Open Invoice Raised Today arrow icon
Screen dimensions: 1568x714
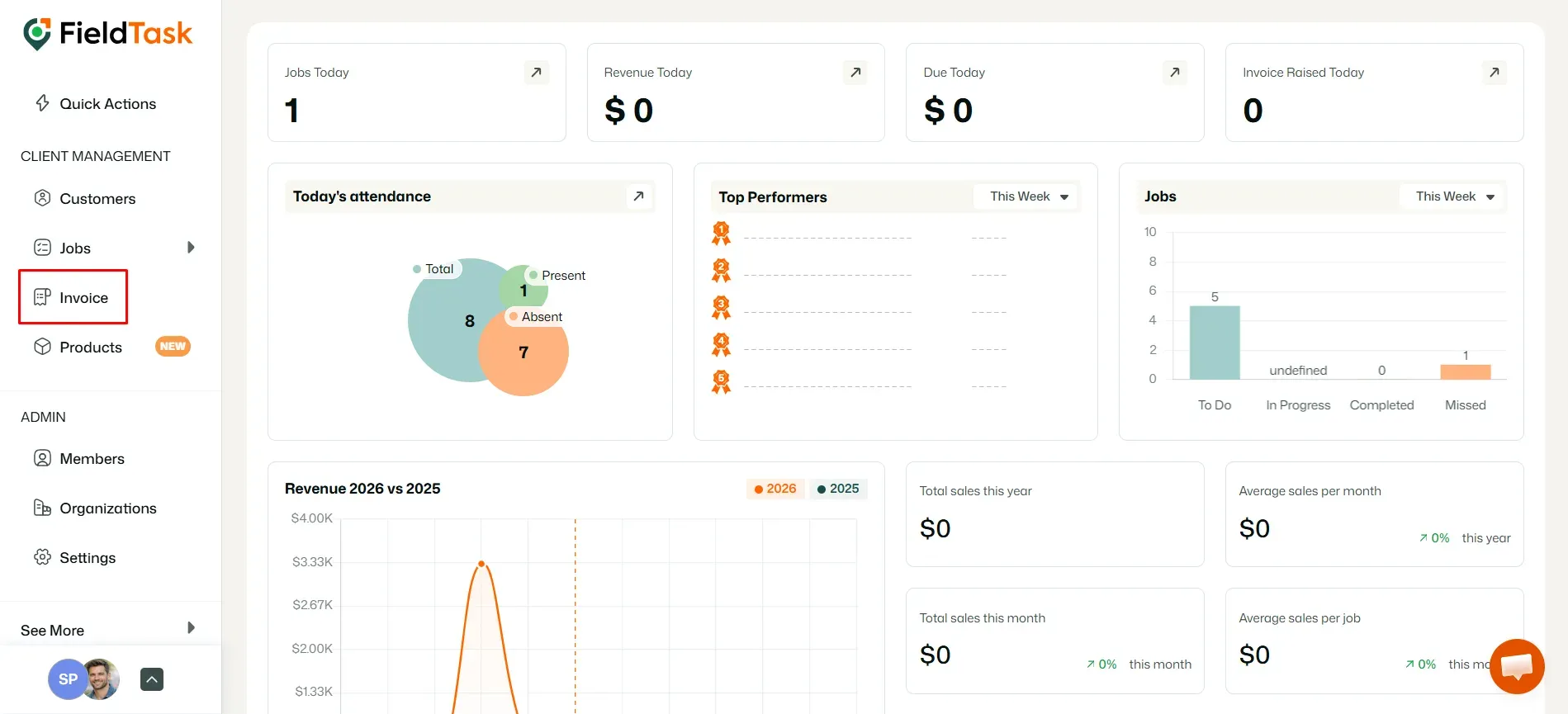tap(1495, 73)
